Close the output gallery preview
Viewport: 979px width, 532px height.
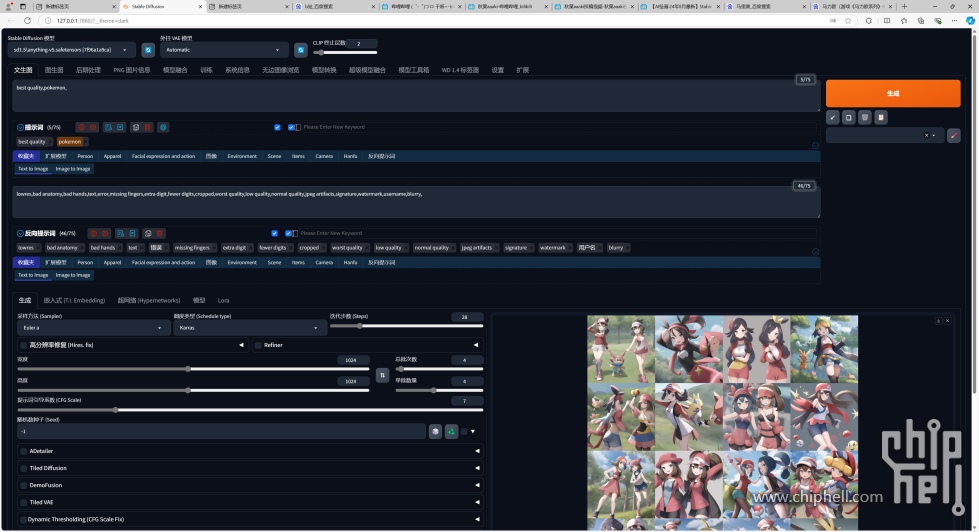[x=947, y=320]
